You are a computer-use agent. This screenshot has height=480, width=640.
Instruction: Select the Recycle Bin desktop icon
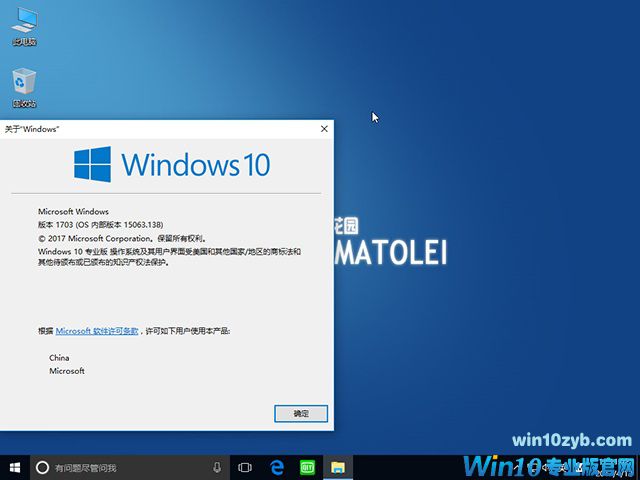[24, 85]
